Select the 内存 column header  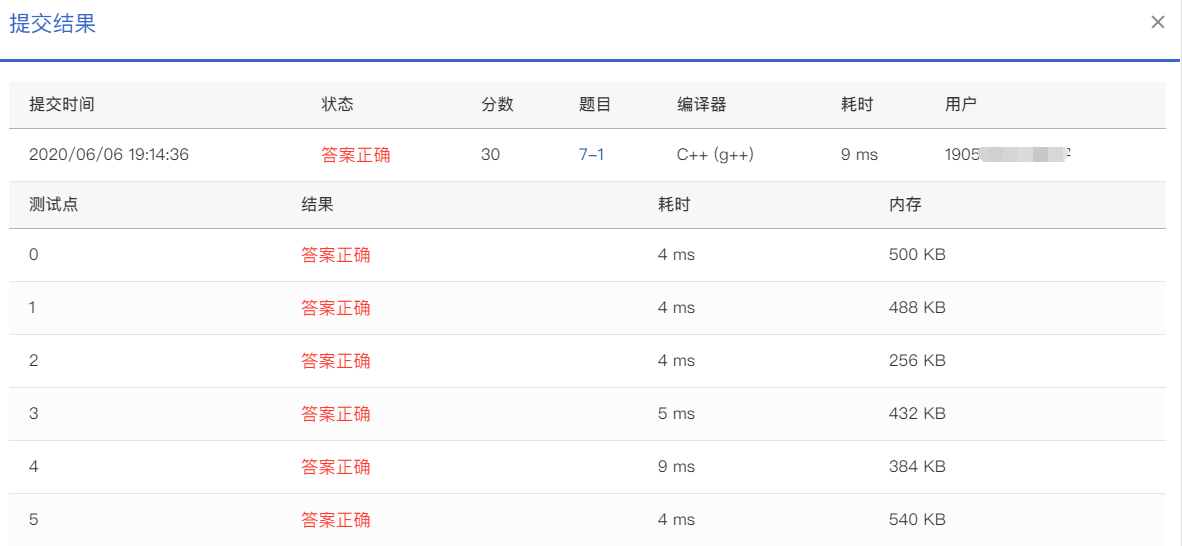point(906,204)
